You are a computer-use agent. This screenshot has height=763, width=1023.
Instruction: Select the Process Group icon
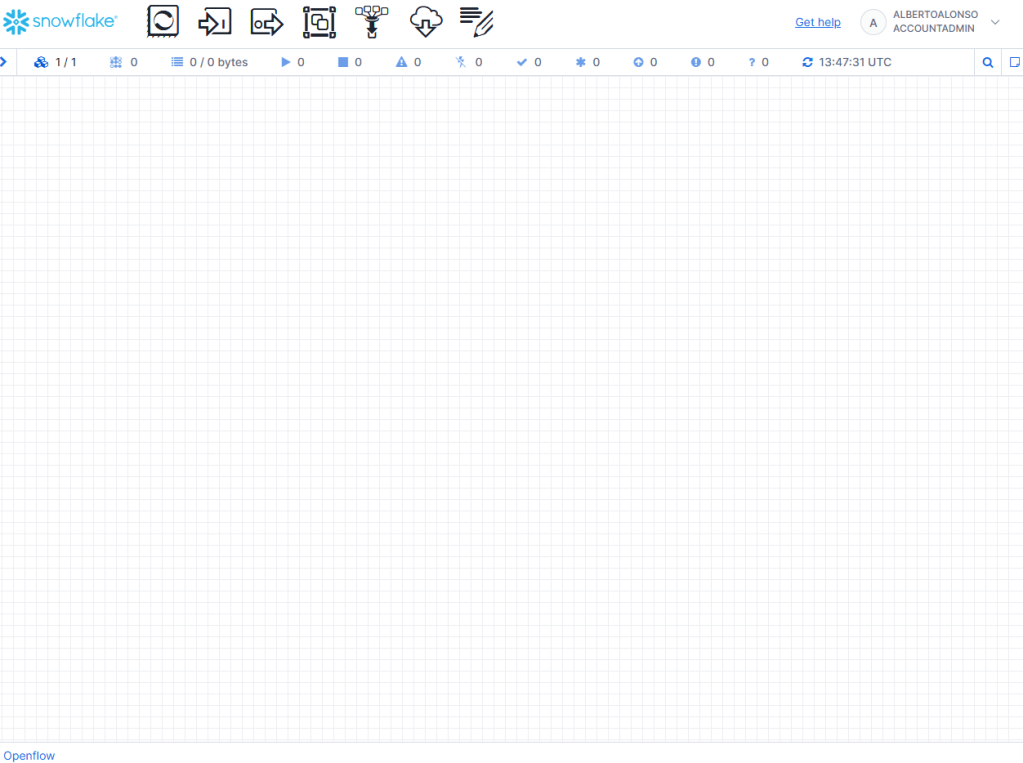tap(319, 21)
